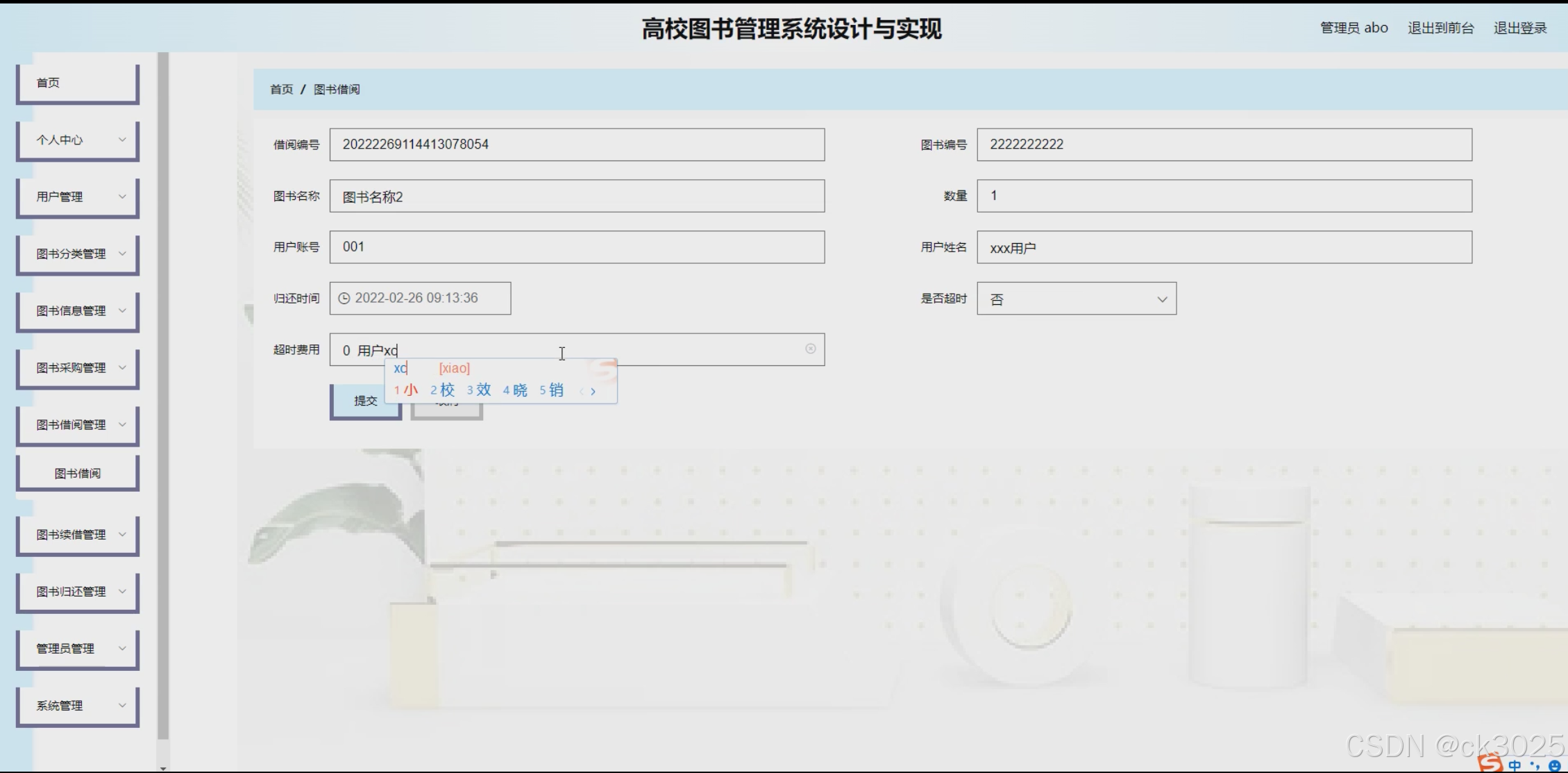Click the 提交 button
This screenshot has height=773, width=1568.
365,401
